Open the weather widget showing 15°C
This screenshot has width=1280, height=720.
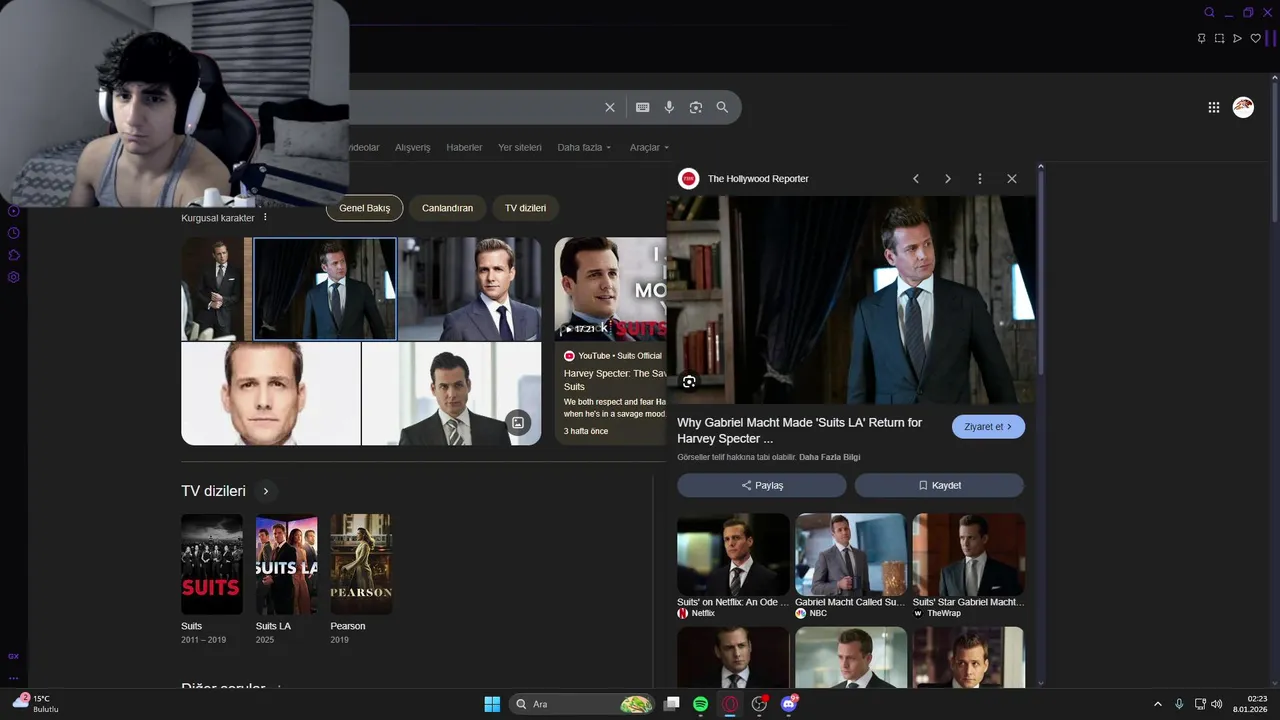click(x=36, y=703)
